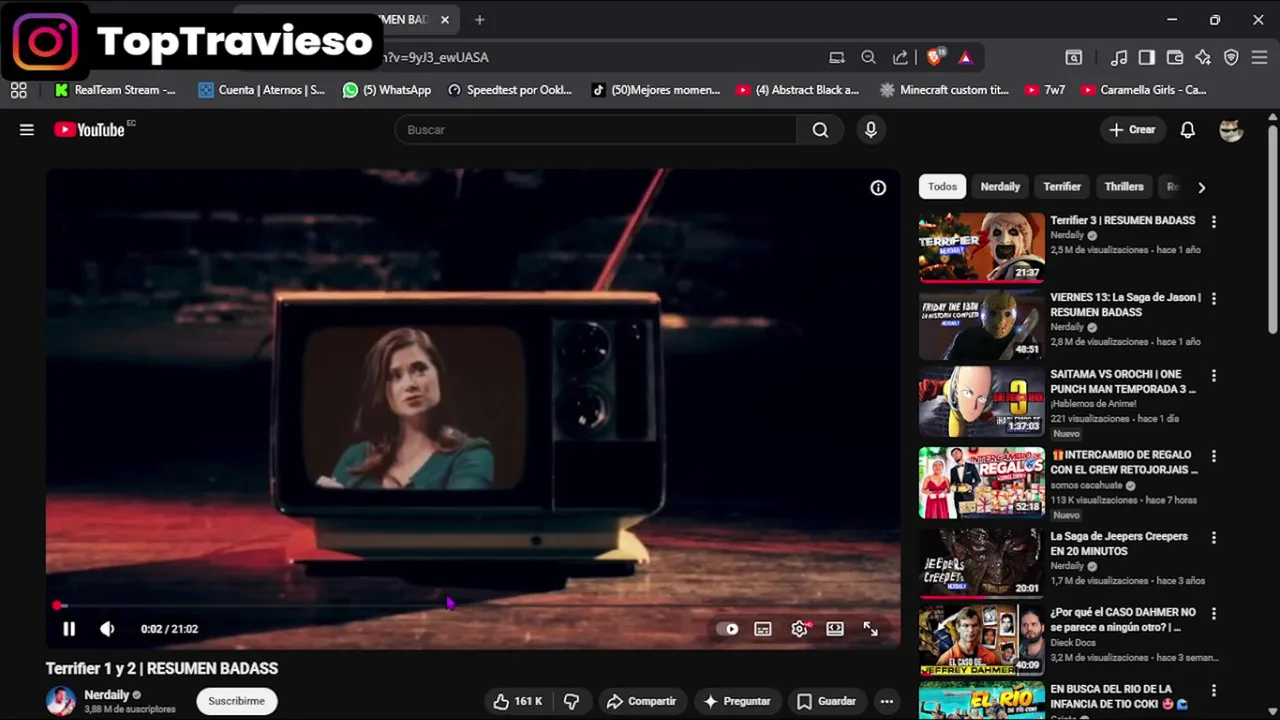The width and height of the screenshot is (1280, 720).
Task: Open the account avatar menu
Action: pos(1231,130)
